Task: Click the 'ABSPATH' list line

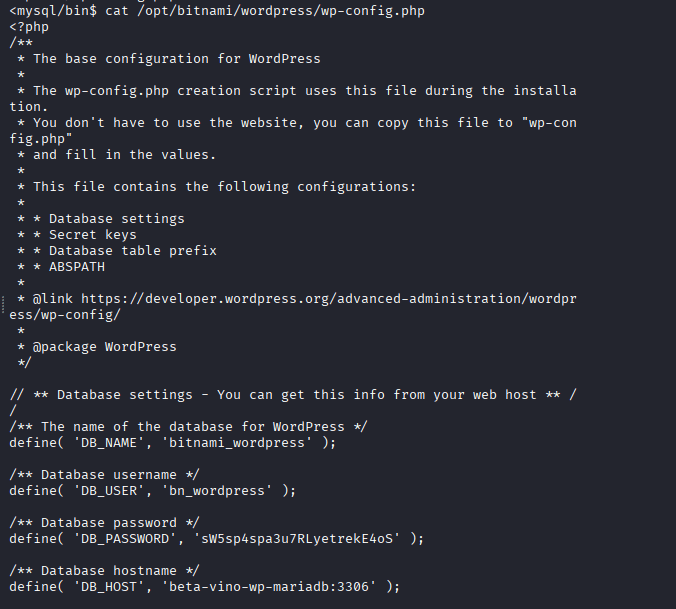Action: pos(76,266)
